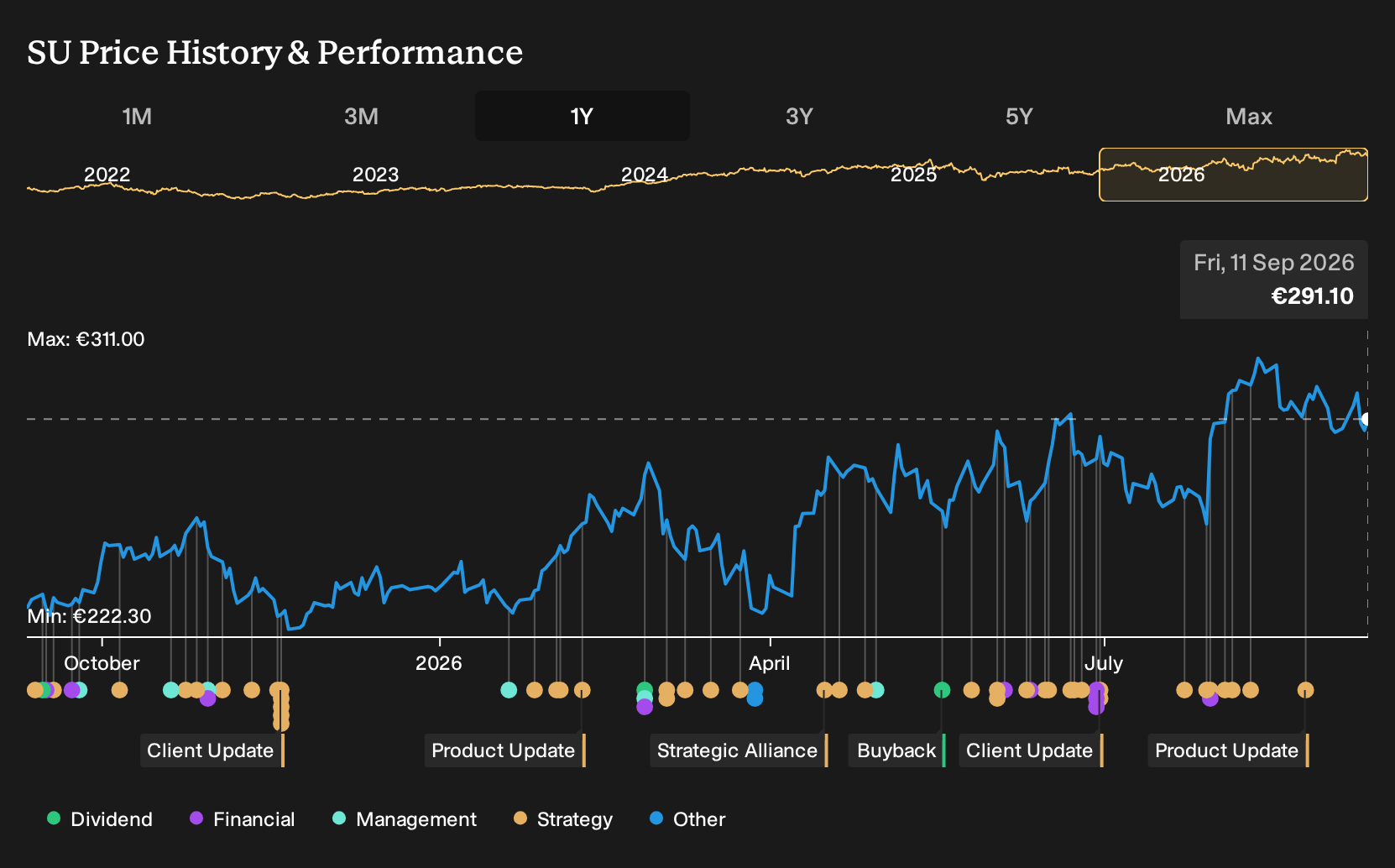Open the last Product Update label after July
The height and width of the screenshot is (868, 1395).
1227,750
